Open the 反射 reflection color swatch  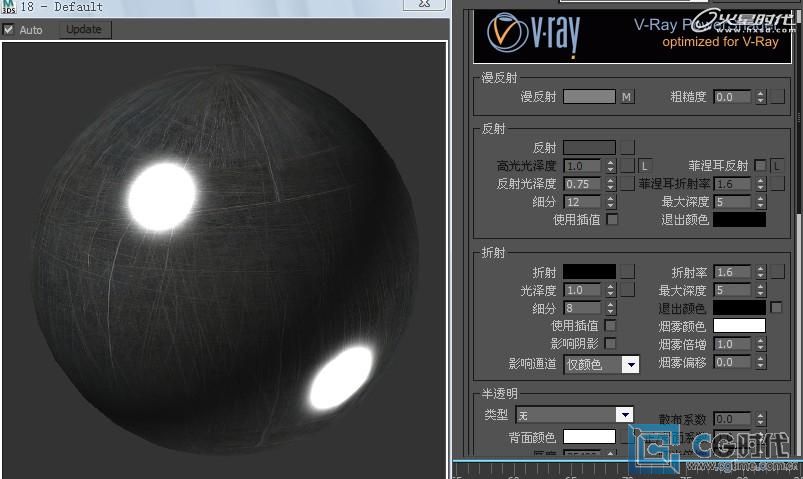tap(589, 148)
